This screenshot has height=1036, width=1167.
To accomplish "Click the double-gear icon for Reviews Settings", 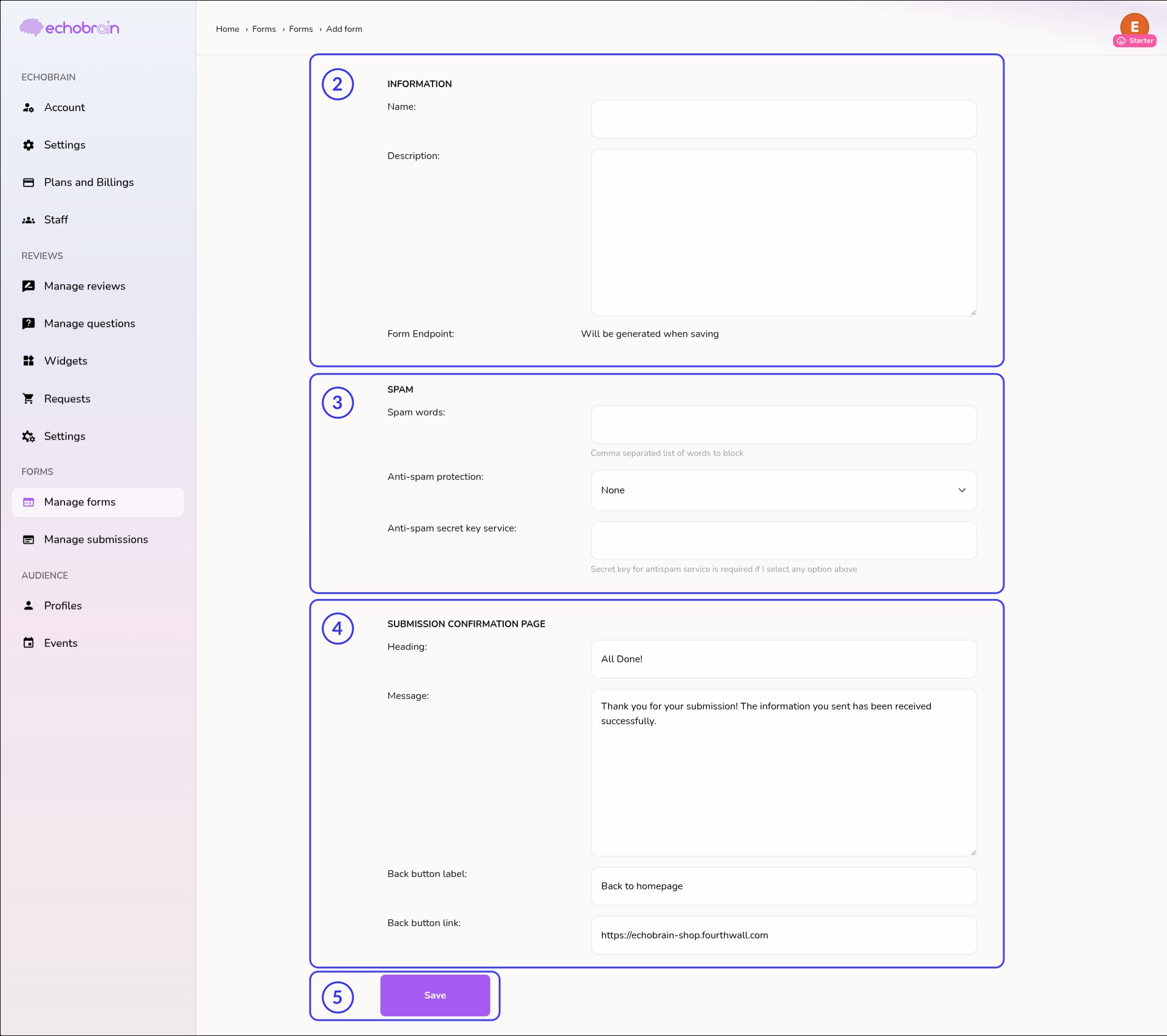I will tap(28, 436).
